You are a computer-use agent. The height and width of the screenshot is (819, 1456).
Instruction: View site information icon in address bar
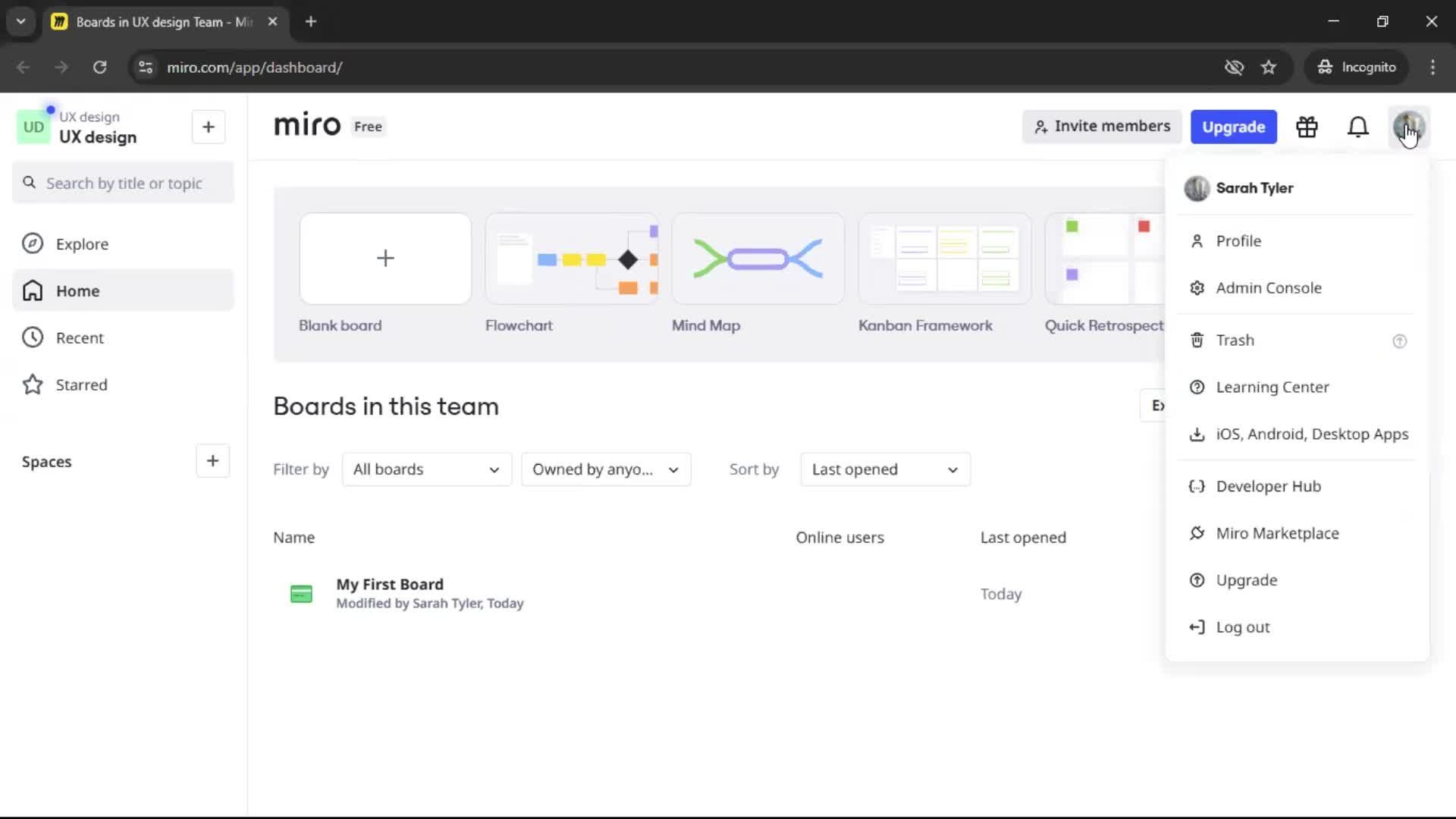click(x=146, y=67)
